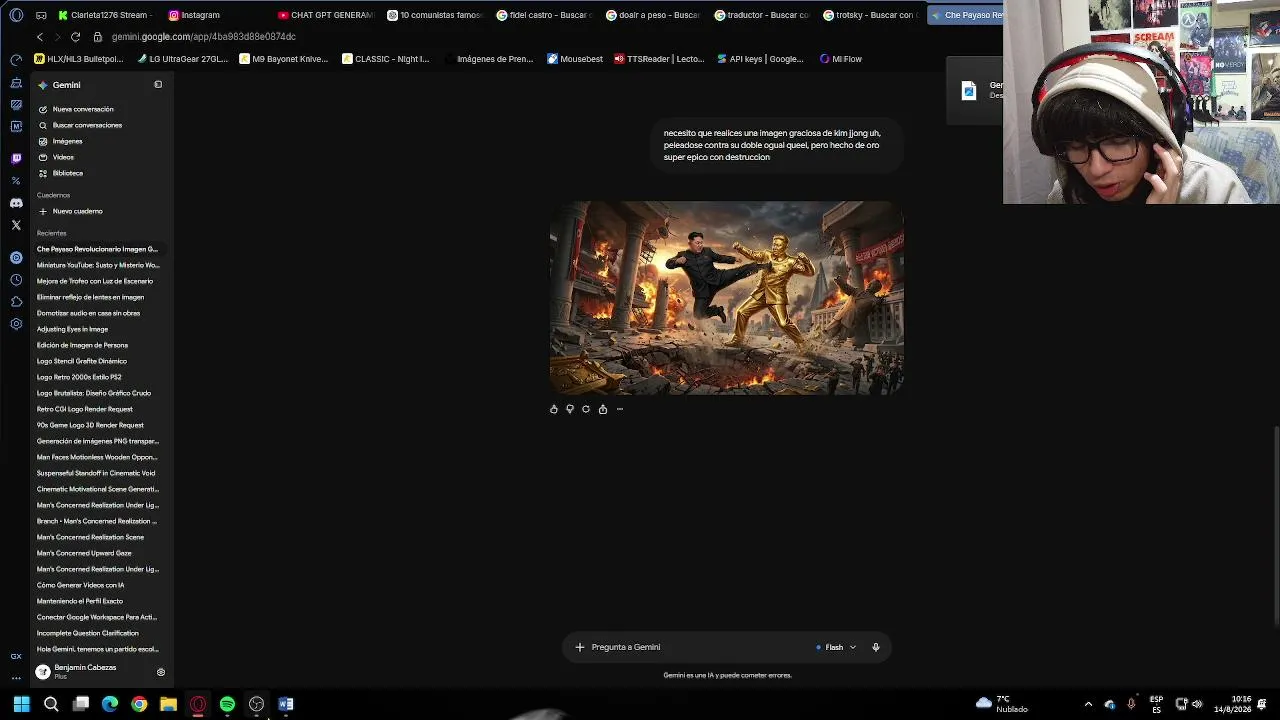Regenerate the image response
This screenshot has width=1280, height=720.
[x=586, y=409]
